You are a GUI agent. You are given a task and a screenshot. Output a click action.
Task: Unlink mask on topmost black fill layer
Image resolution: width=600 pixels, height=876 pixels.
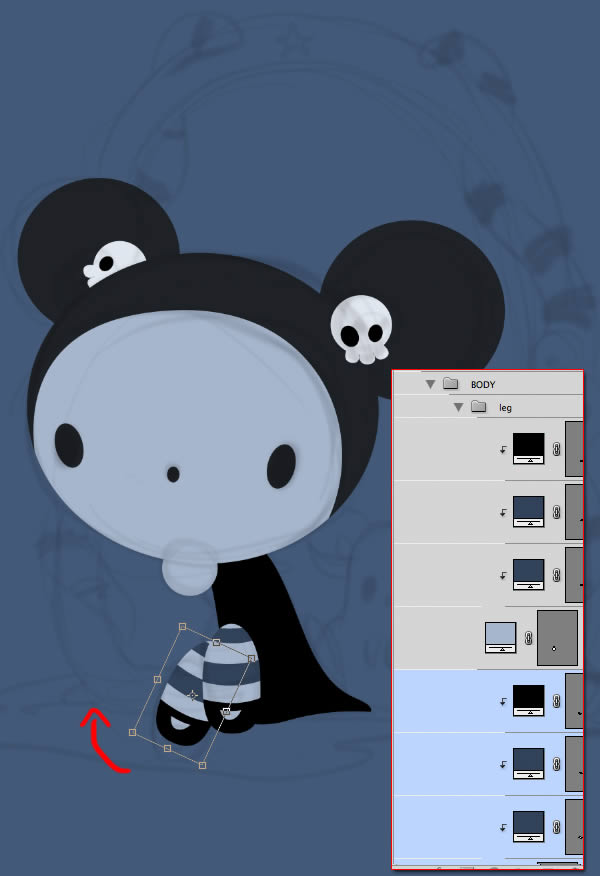point(556,449)
